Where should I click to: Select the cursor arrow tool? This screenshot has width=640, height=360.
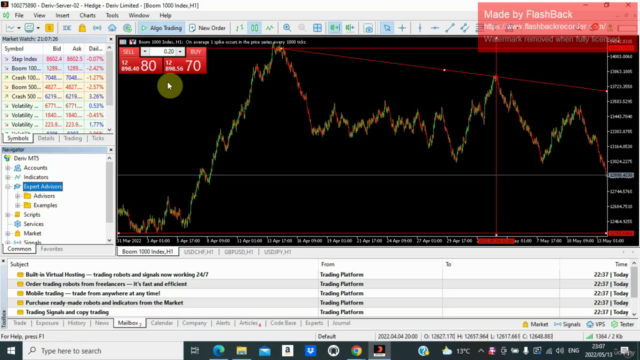tap(387, 28)
